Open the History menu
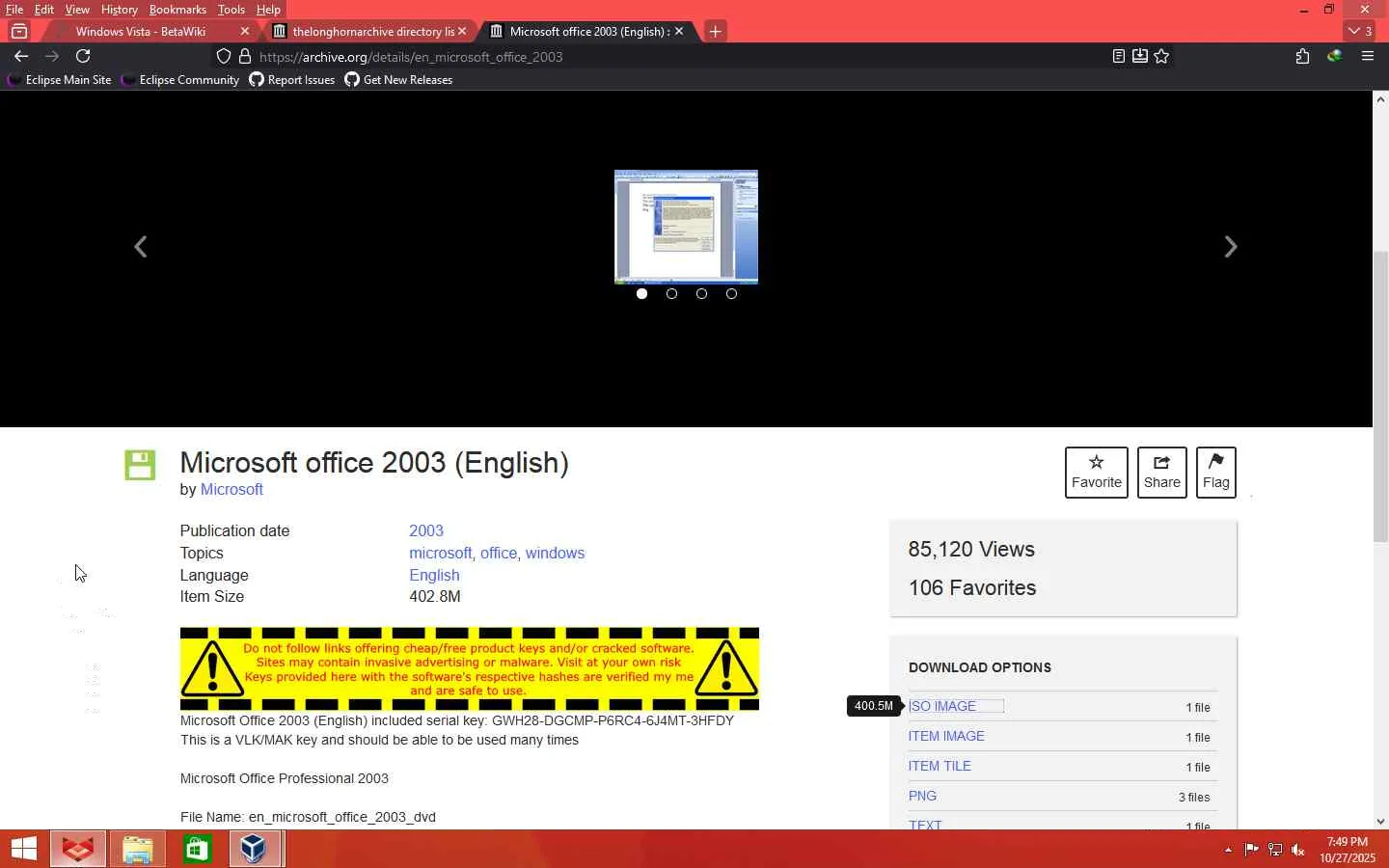 click(x=120, y=9)
